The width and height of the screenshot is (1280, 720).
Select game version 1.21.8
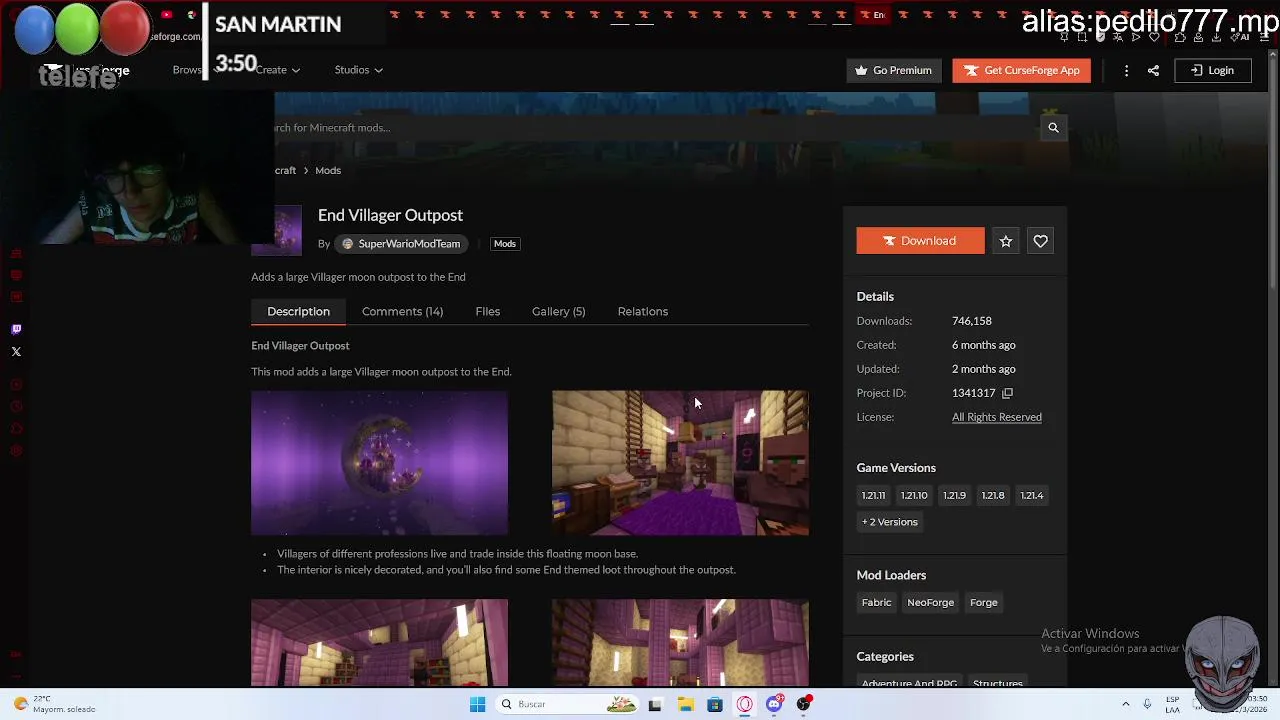coord(992,495)
